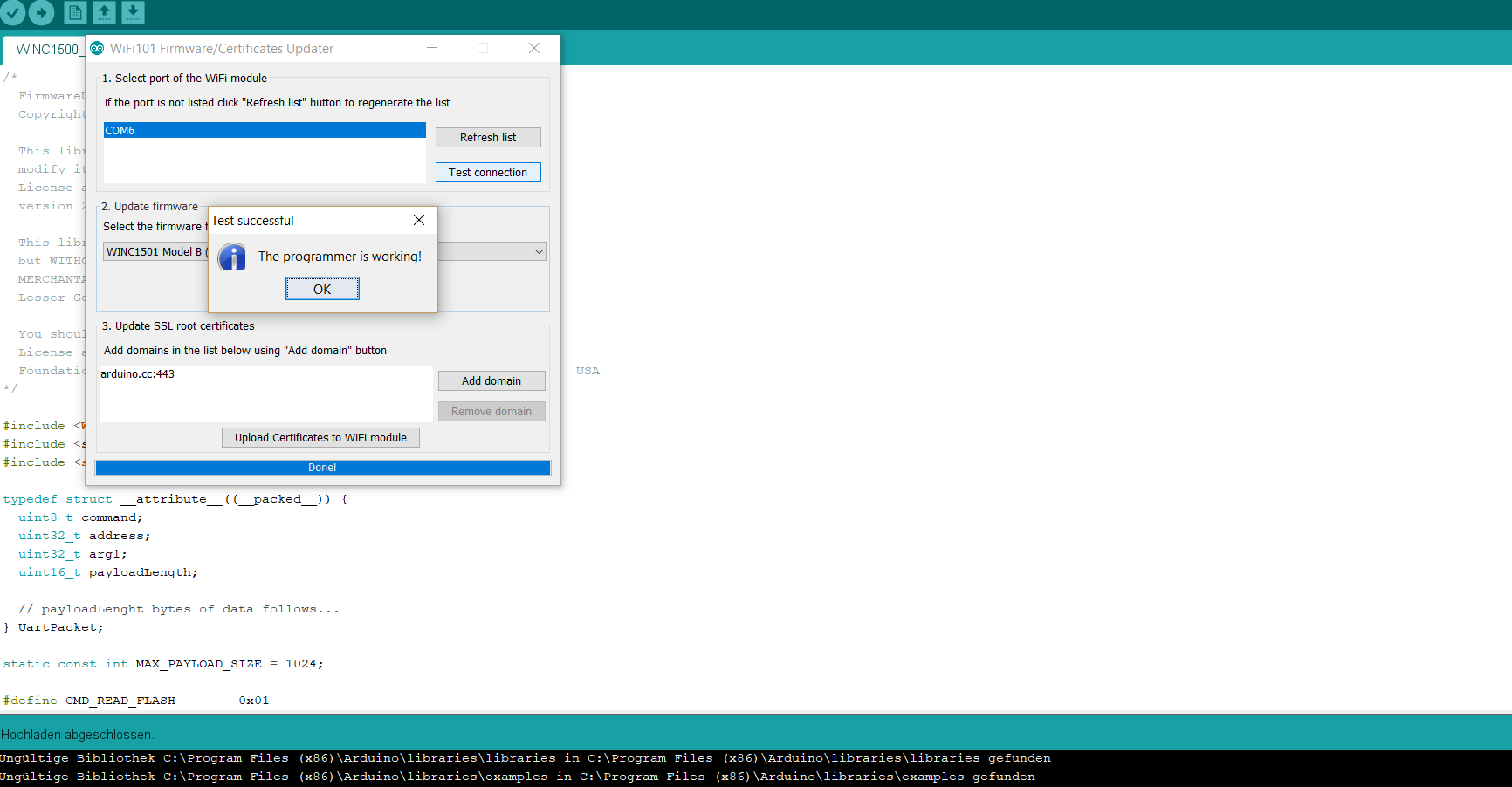
Task: Click the Arduino Upload arrow icon
Action: (41, 12)
